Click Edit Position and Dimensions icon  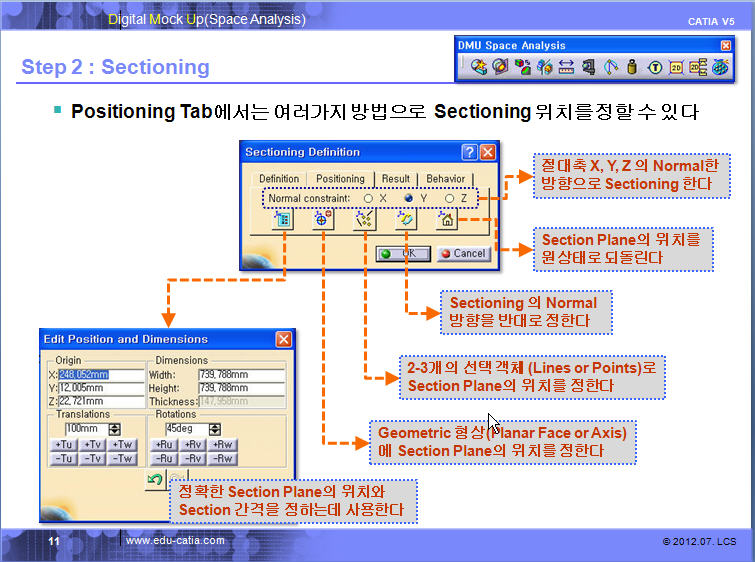(x=281, y=220)
